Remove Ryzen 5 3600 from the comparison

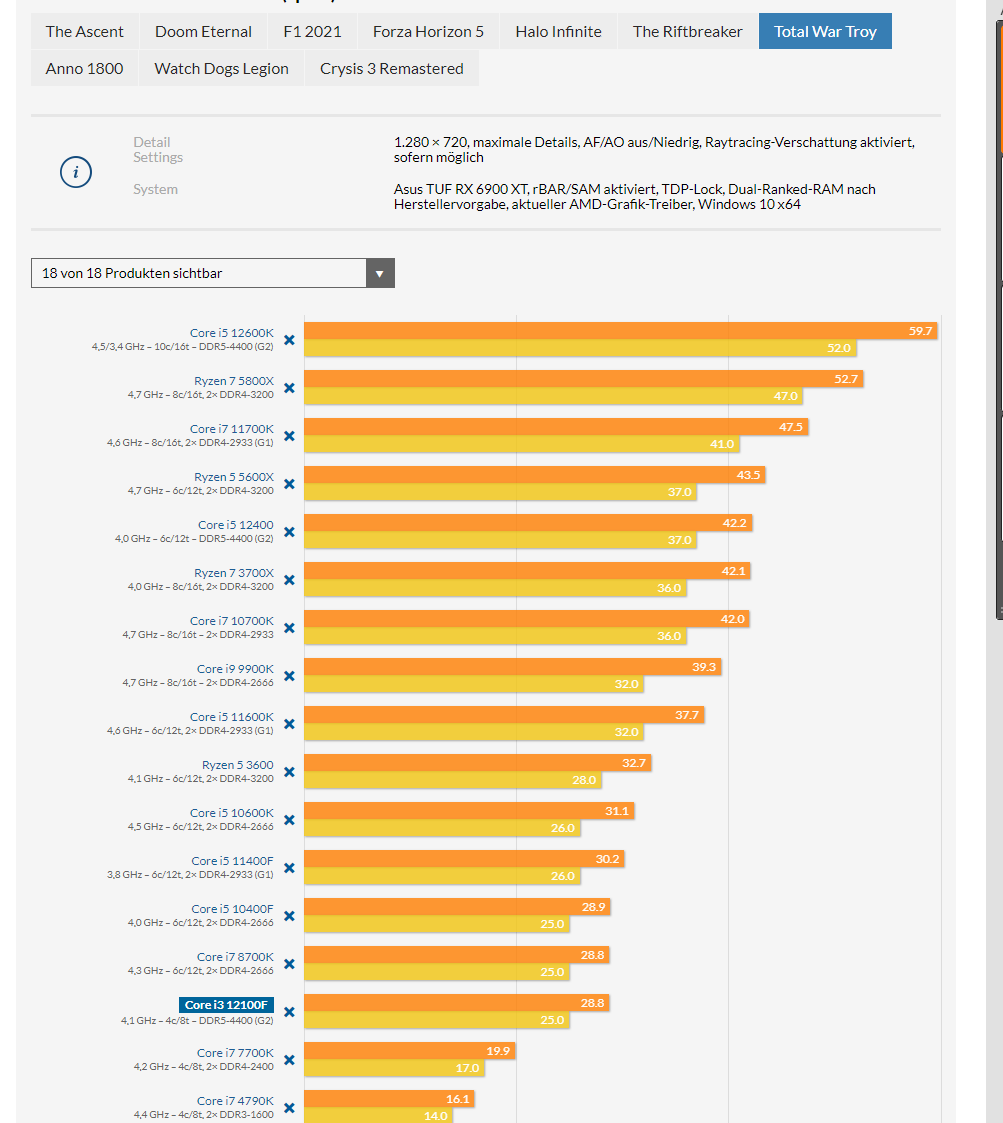tap(289, 772)
